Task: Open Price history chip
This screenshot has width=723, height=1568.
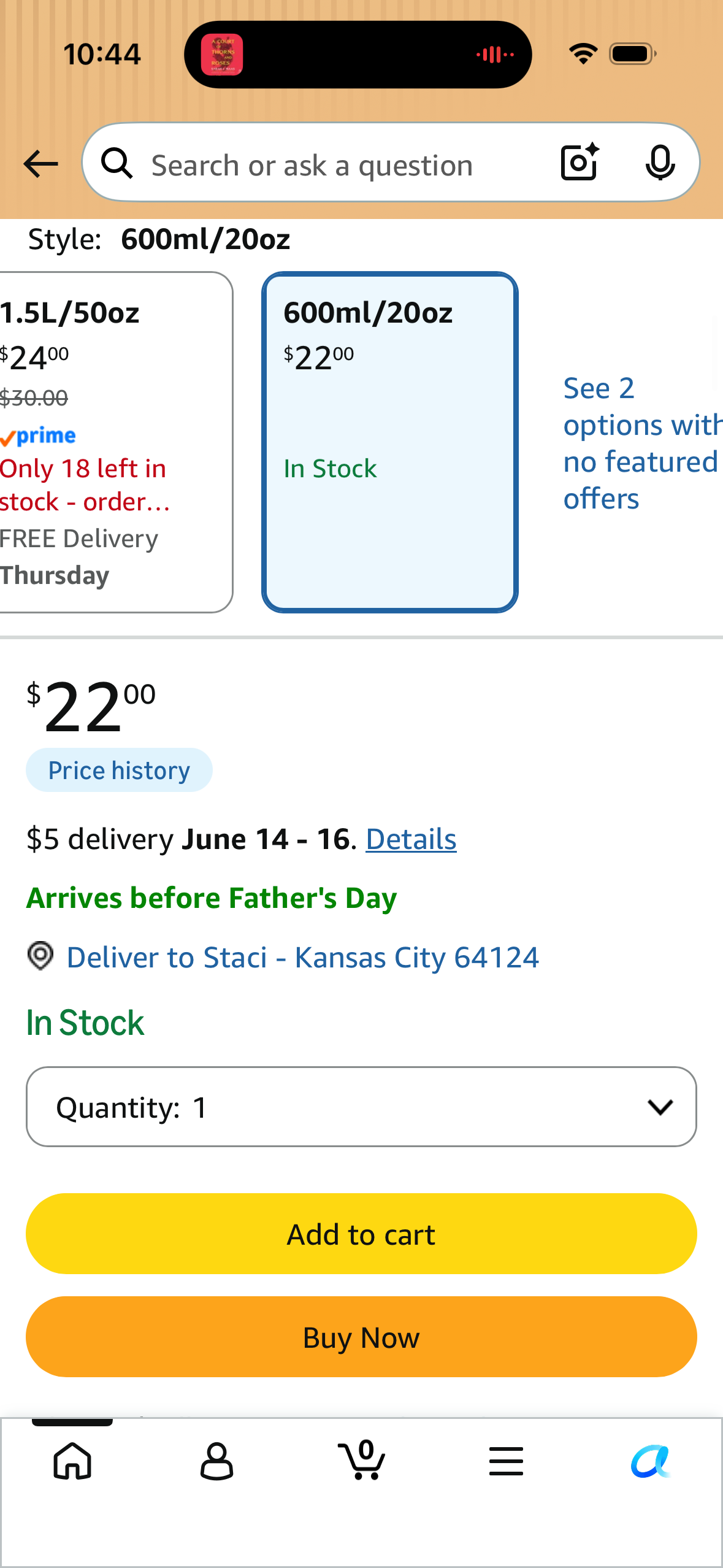Action: point(119,770)
